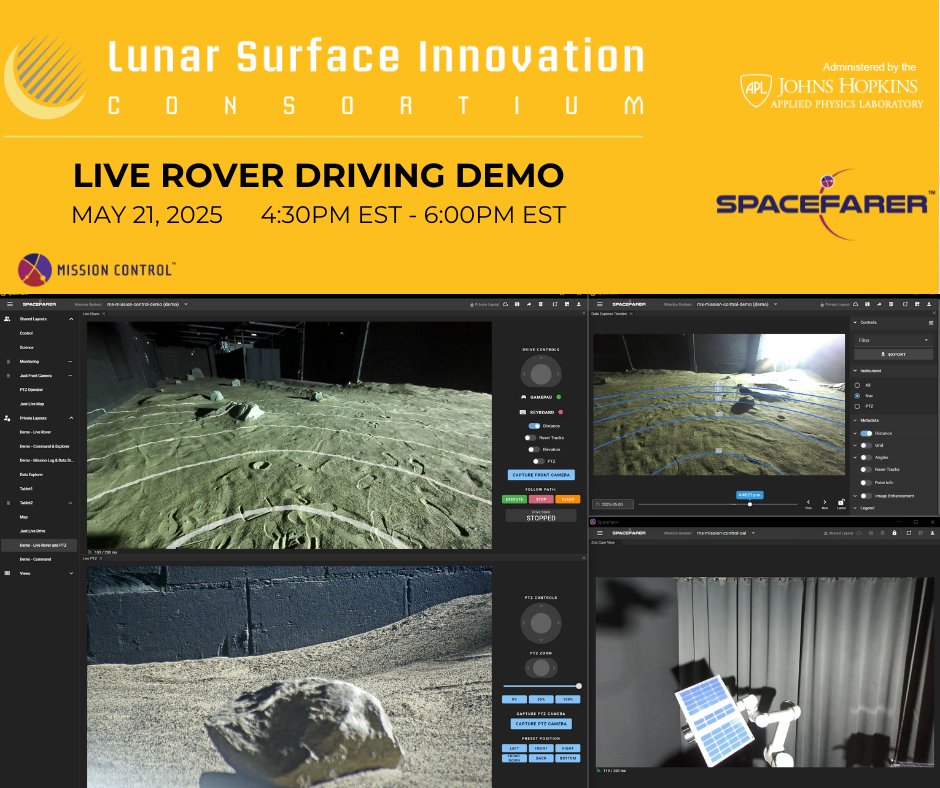Close the Data Explorer Timeline tab

point(631,314)
